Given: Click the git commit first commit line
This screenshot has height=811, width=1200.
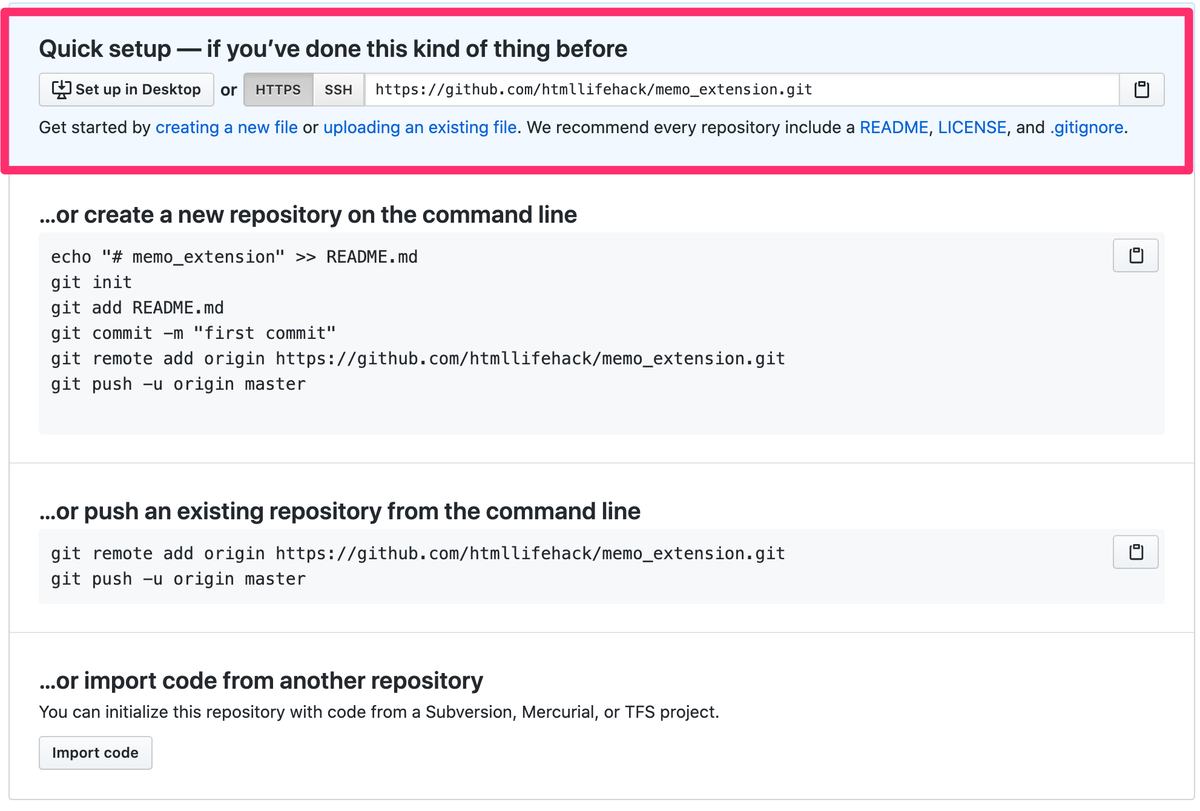Looking at the screenshot, I should (193, 333).
